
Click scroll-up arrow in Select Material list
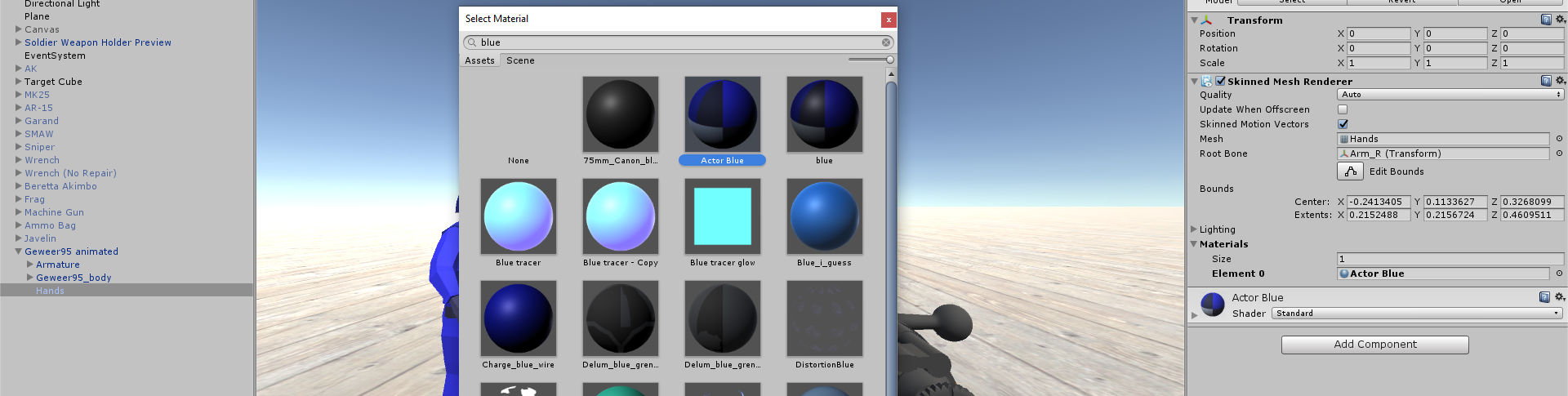pos(891,74)
